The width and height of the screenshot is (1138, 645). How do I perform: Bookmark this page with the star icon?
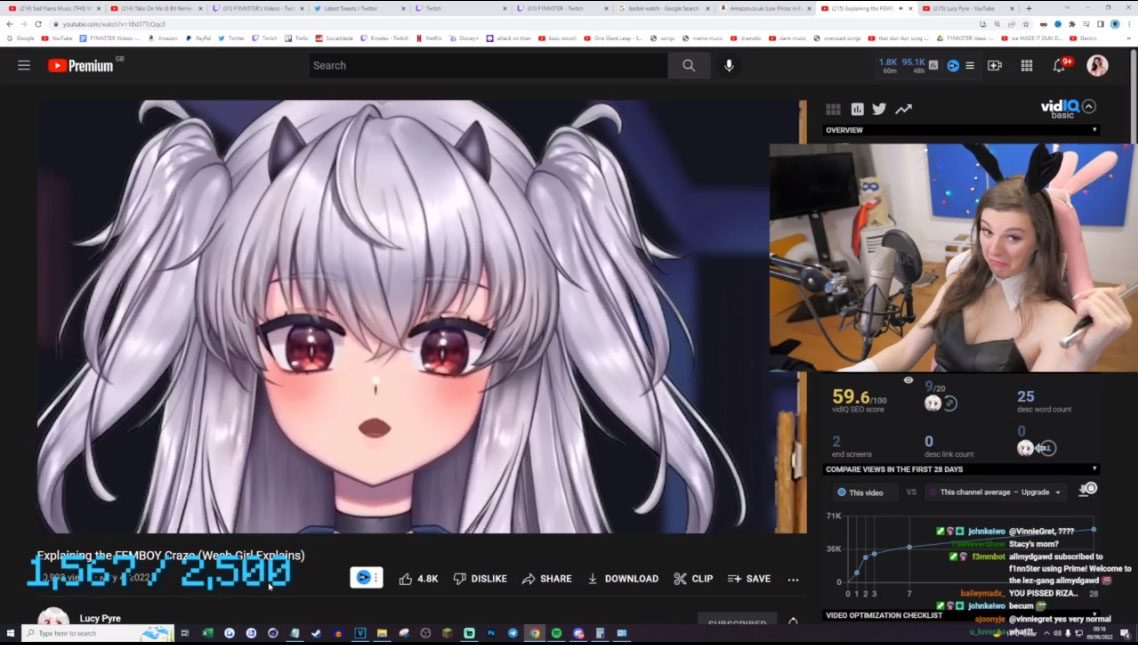(1026, 24)
